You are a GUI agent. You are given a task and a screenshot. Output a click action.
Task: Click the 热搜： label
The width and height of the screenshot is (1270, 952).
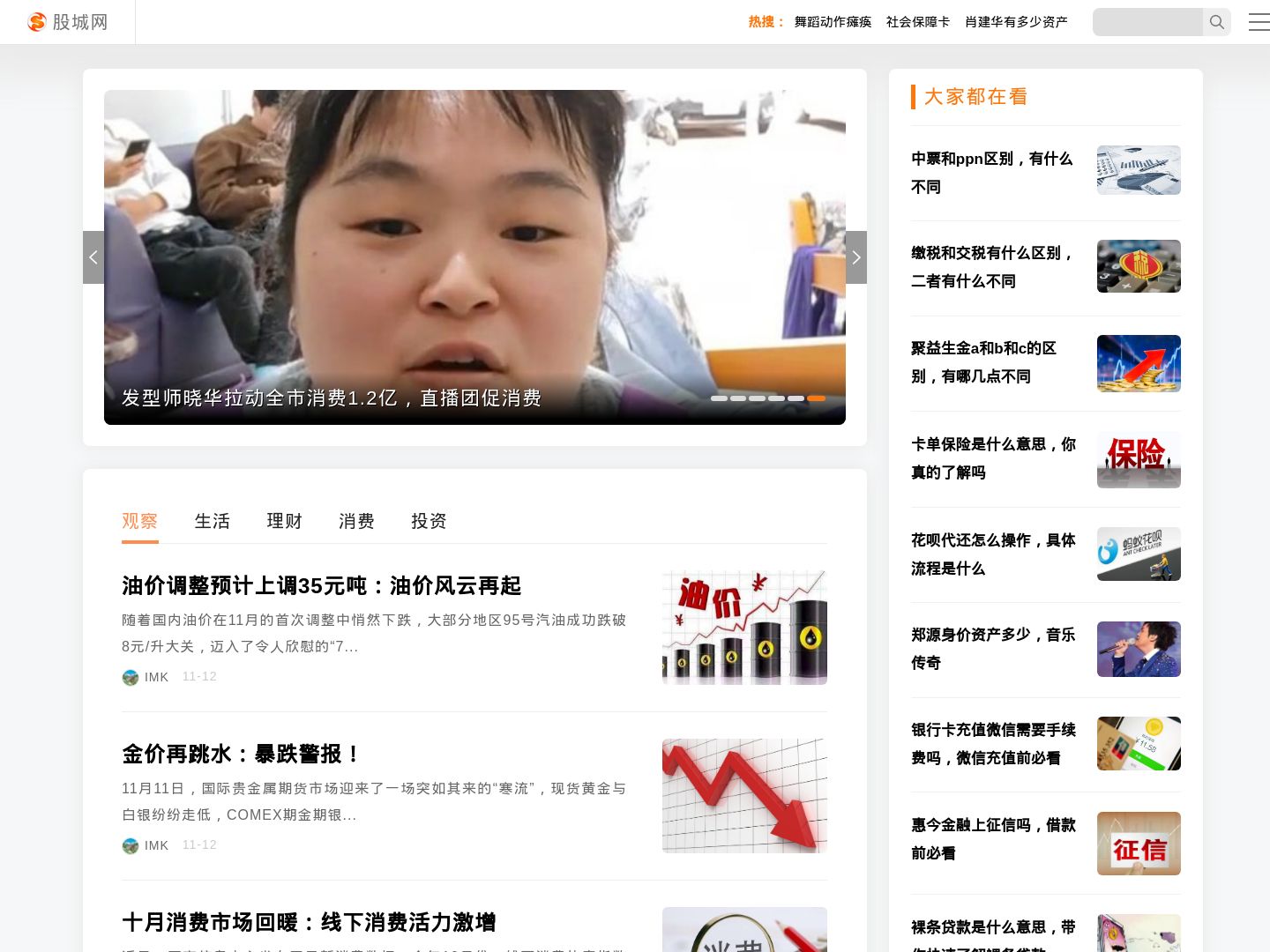(x=766, y=22)
